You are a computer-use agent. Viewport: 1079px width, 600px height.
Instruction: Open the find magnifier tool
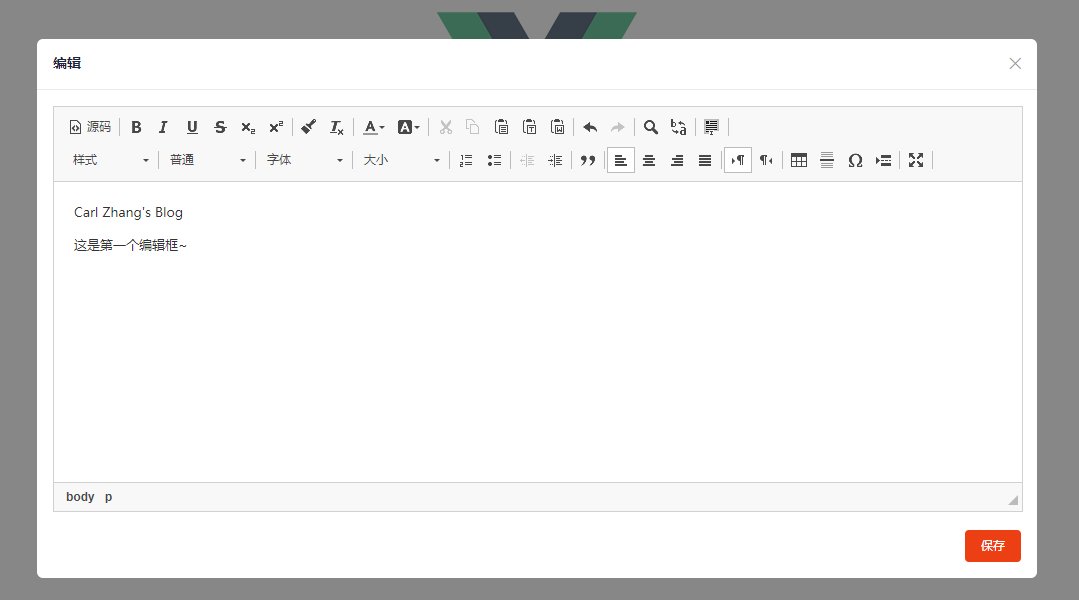tap(650, 127)
